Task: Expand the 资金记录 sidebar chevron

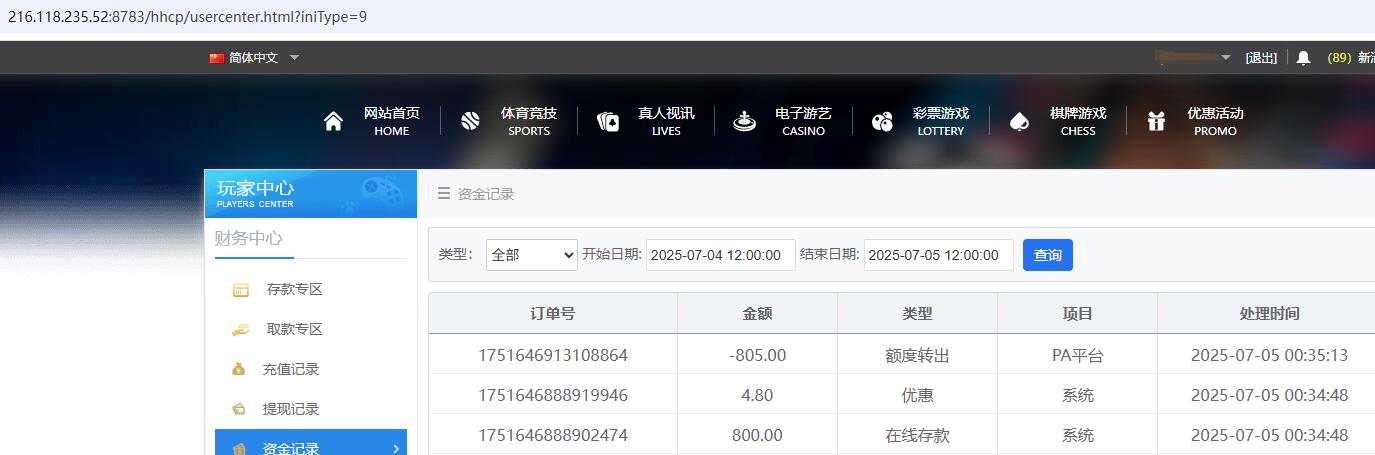Action: point(396,449)
